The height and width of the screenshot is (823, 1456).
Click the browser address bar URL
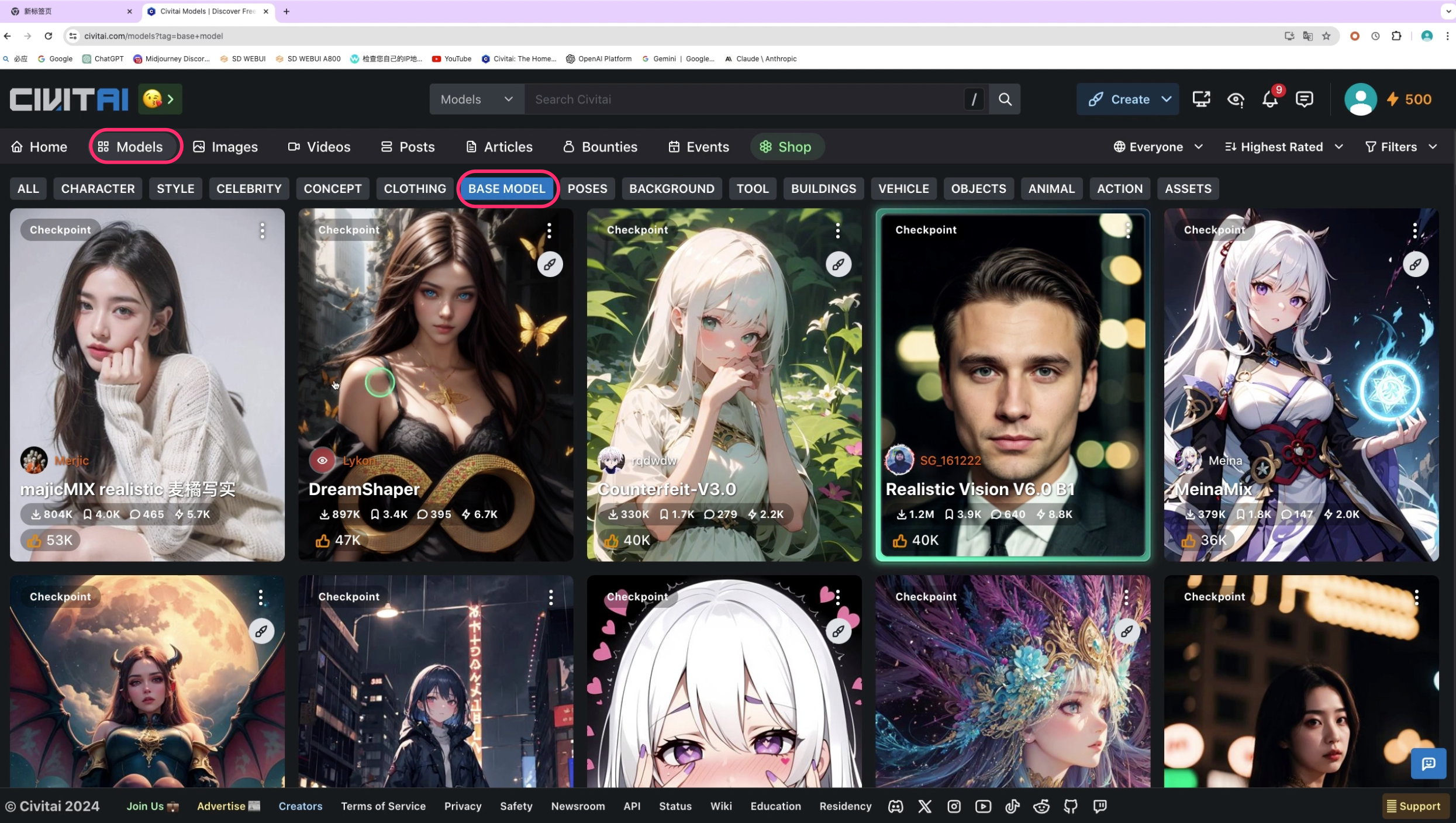[153, 36]
